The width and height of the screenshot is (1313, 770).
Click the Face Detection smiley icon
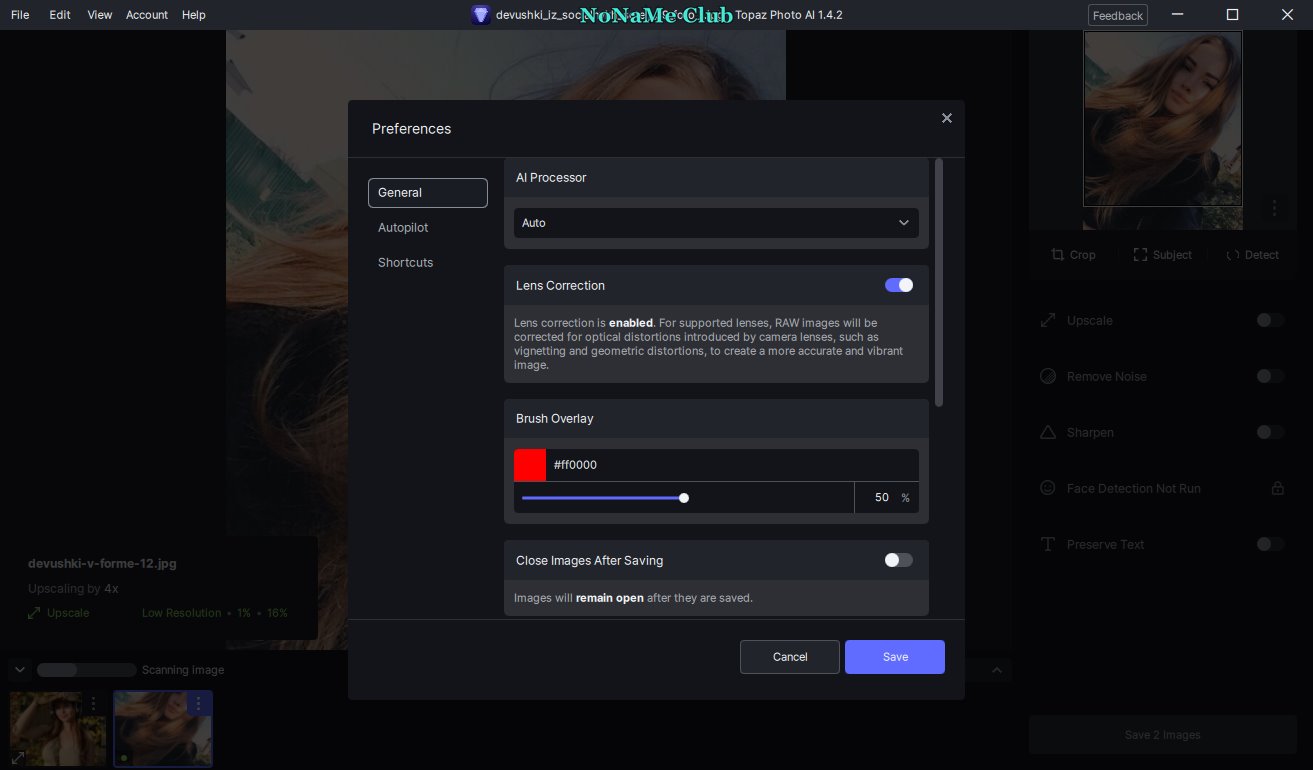(1048, 488)
